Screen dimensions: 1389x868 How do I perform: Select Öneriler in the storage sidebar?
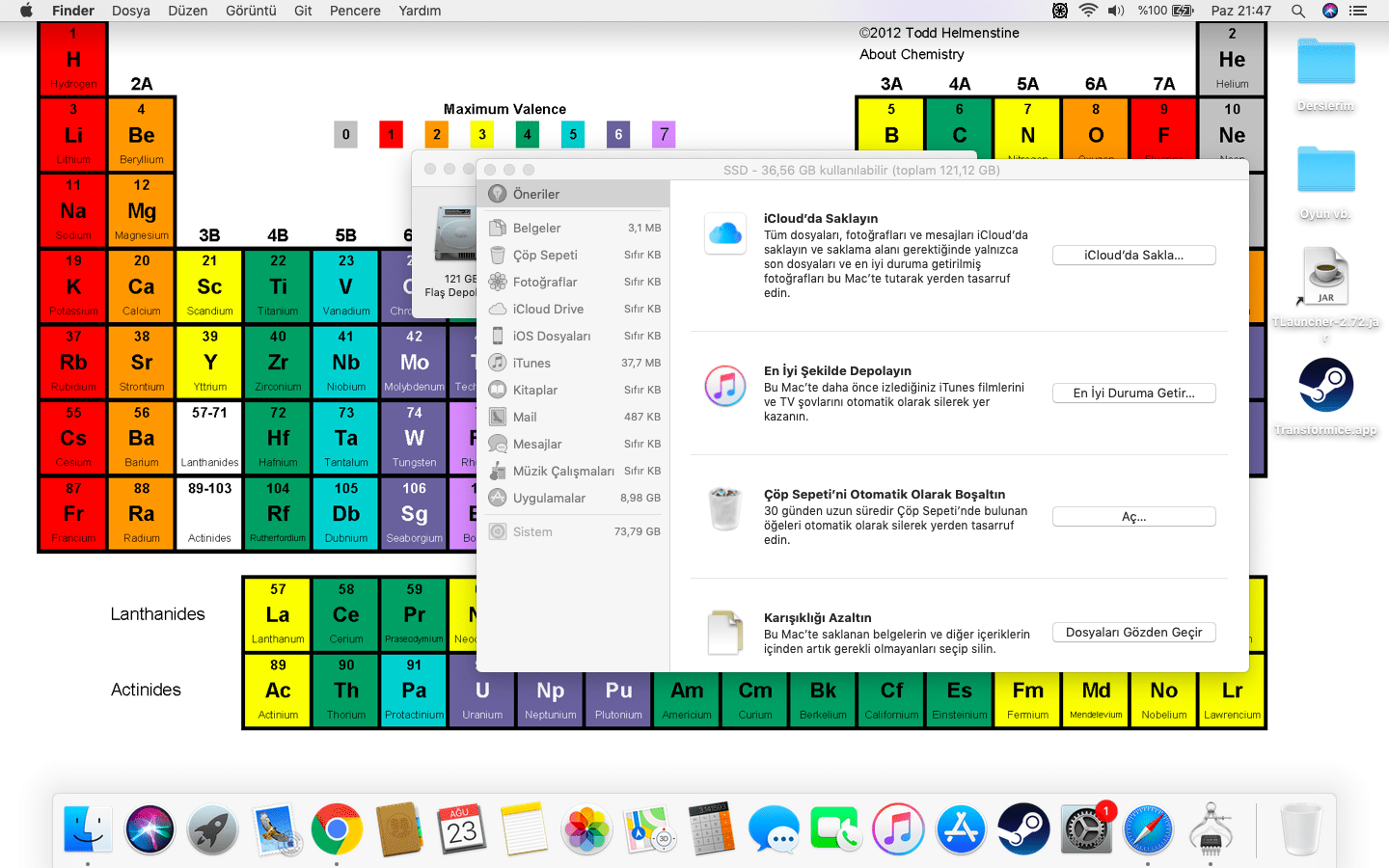[x=573, y=194]
